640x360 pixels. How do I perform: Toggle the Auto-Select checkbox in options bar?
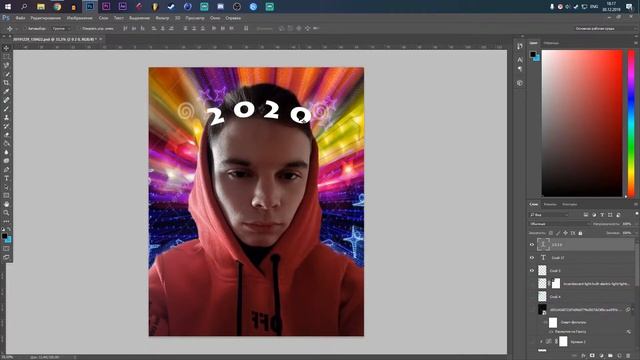click(24, 29)
